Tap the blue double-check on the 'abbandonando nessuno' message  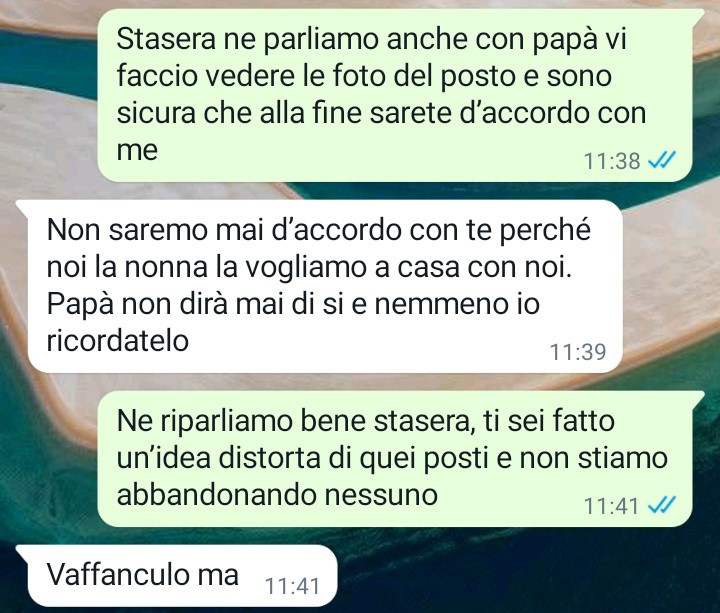coord(661,506)
